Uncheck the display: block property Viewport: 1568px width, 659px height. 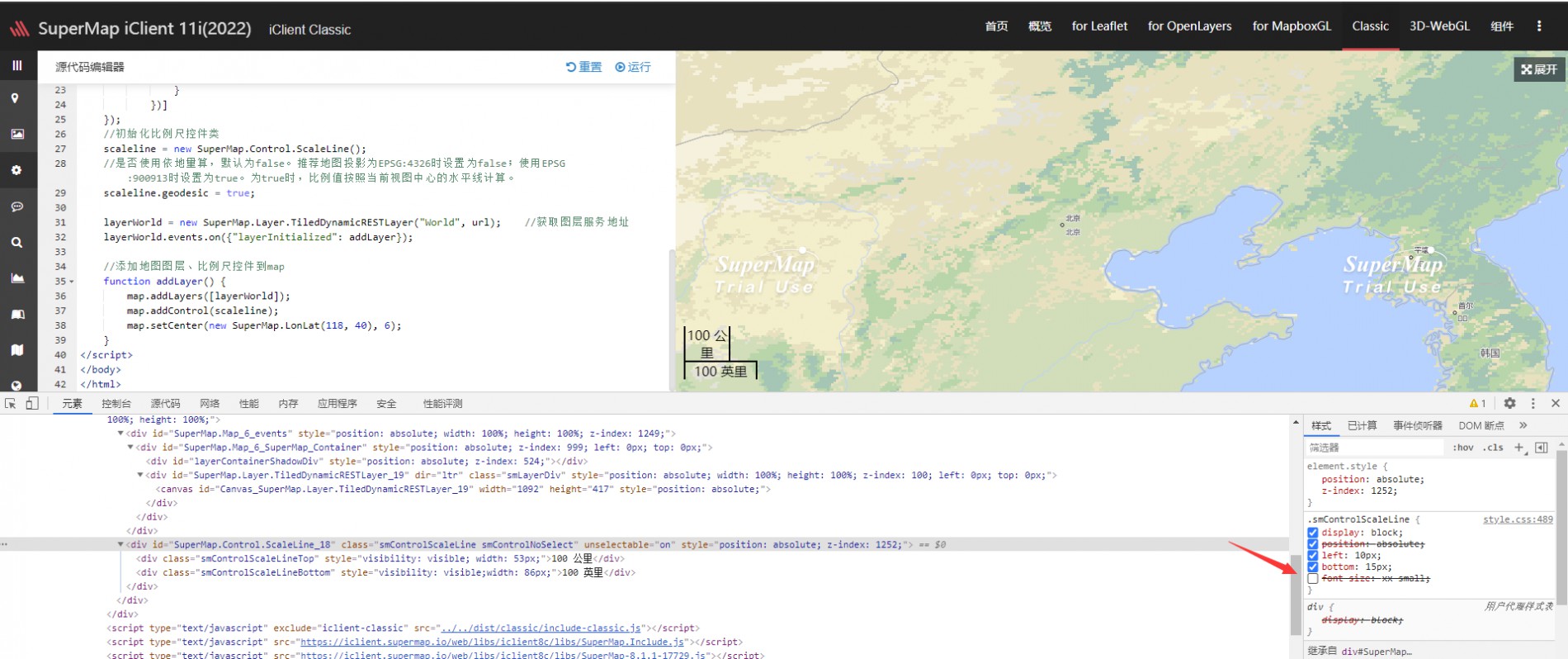pos(1313,533)
